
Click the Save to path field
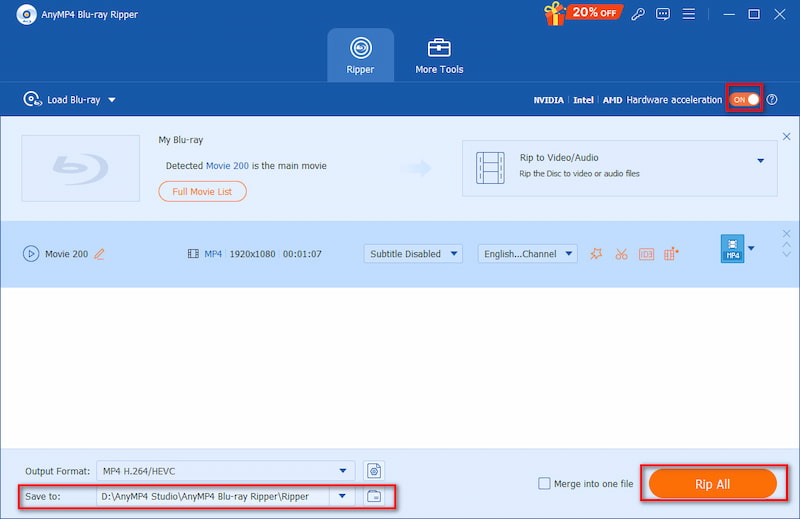click(x=215, y=496)
